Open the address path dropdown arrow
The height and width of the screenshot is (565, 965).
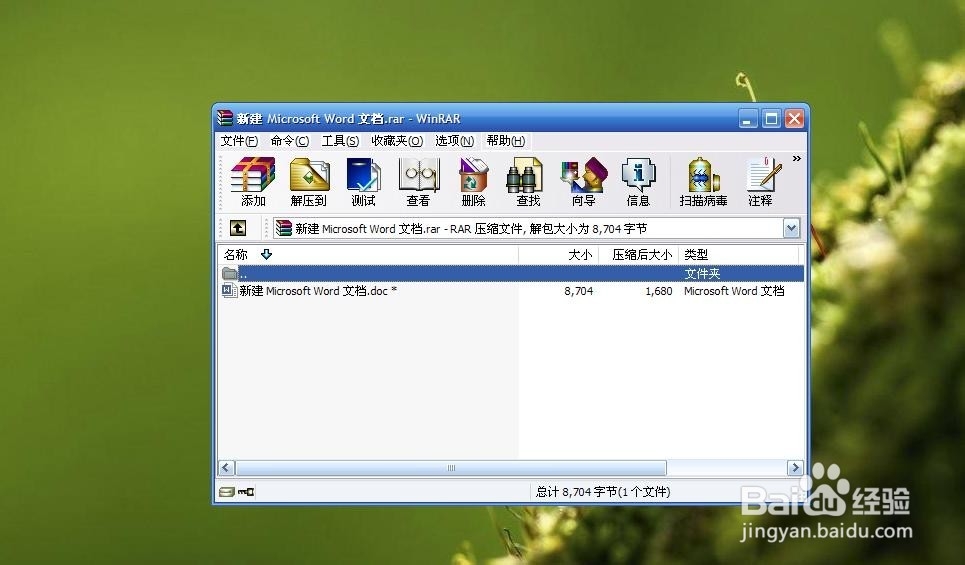click(x=791, y=229)
